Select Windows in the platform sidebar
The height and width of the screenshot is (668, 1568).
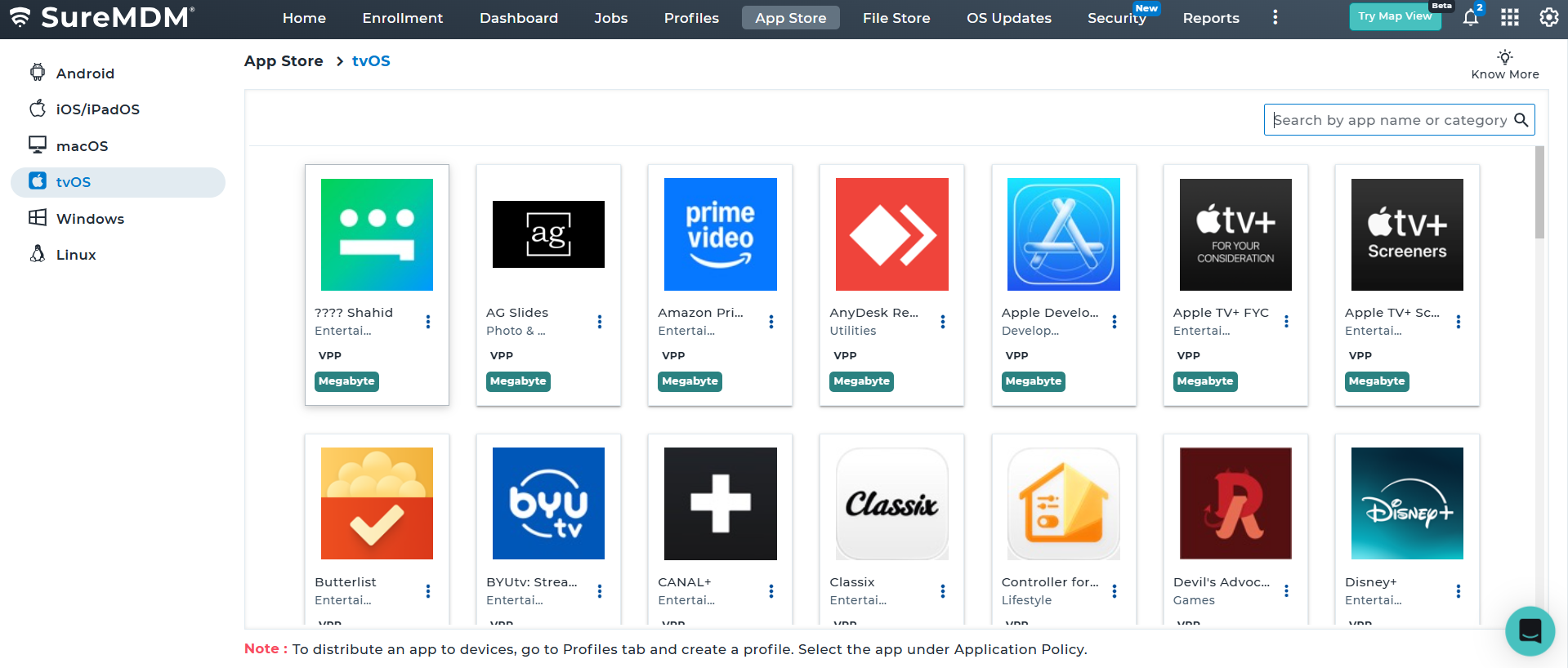tap(90, 219)
